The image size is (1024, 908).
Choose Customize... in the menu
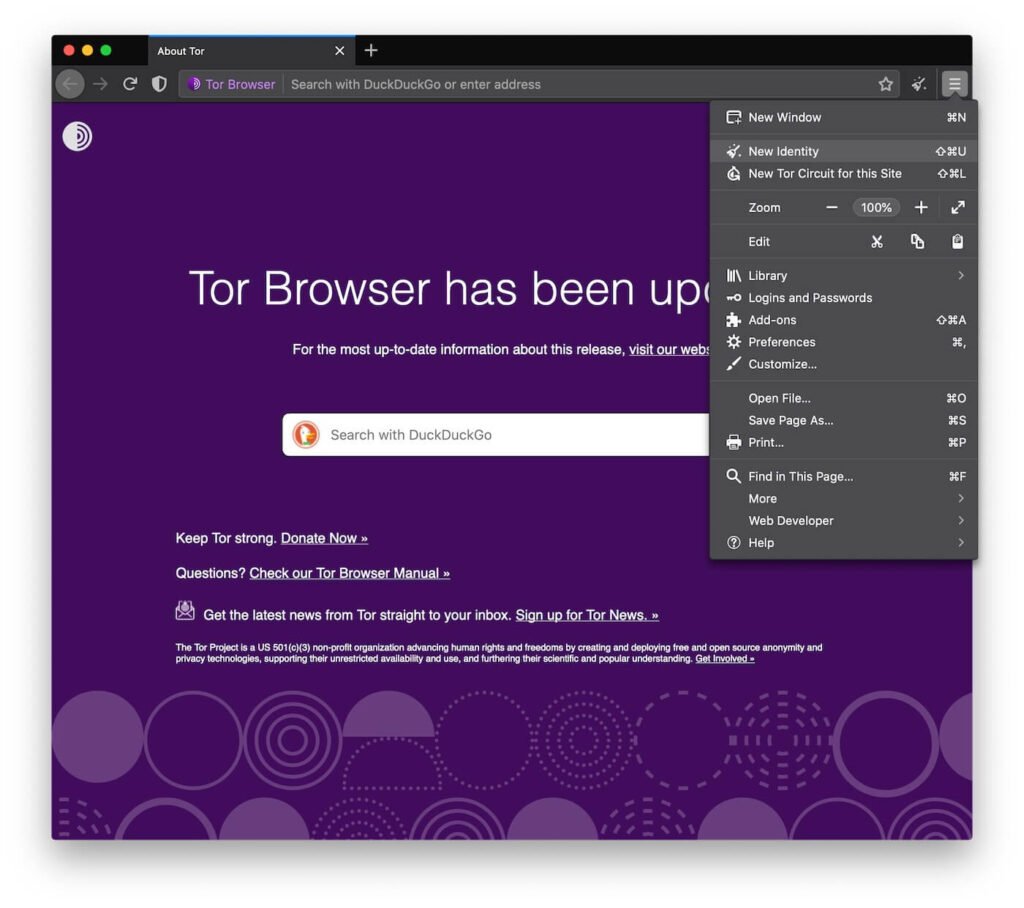844,365
